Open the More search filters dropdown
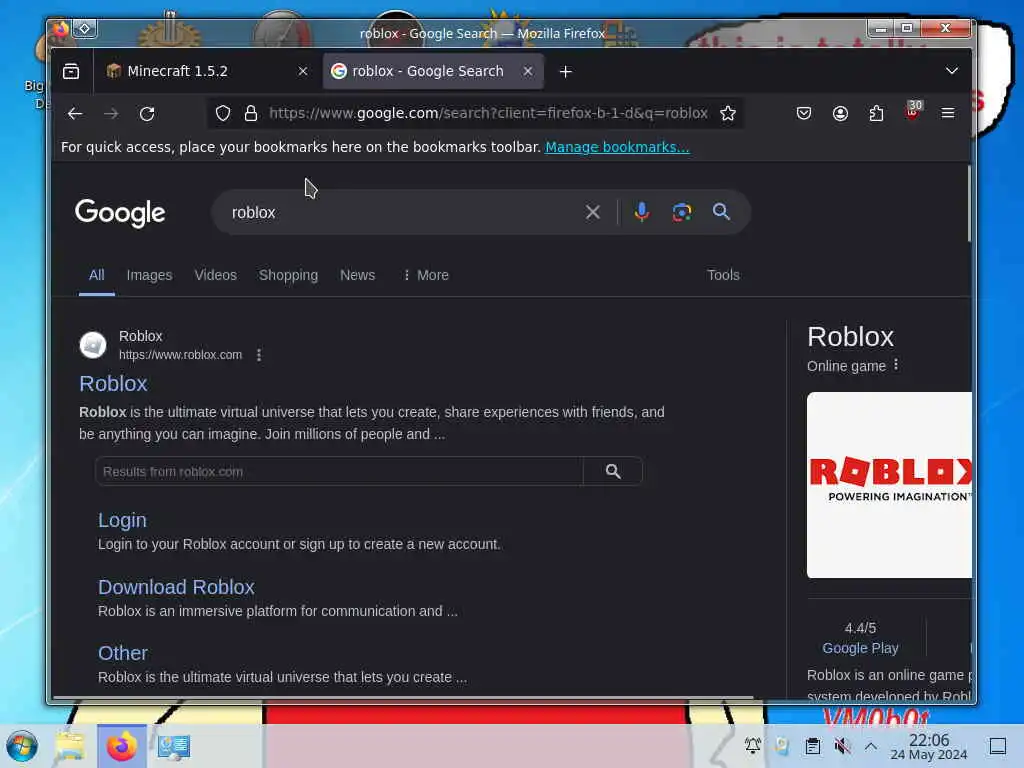 (x=426, y=275)
